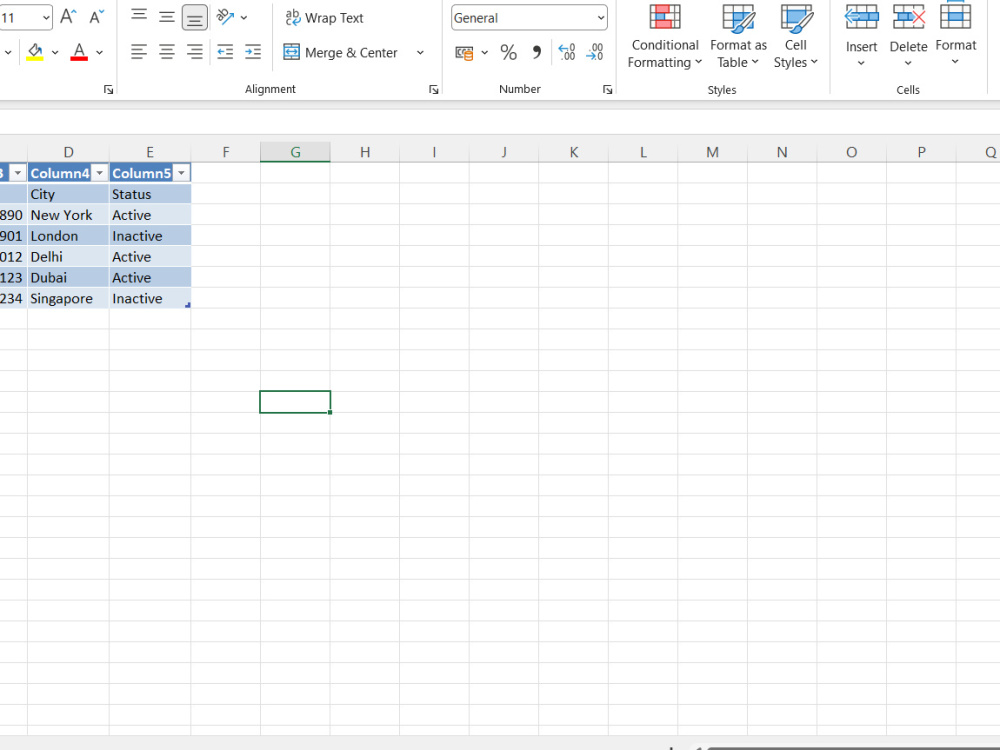
Task: Open the Column5 filter dropdown
Action: [181, 173]
